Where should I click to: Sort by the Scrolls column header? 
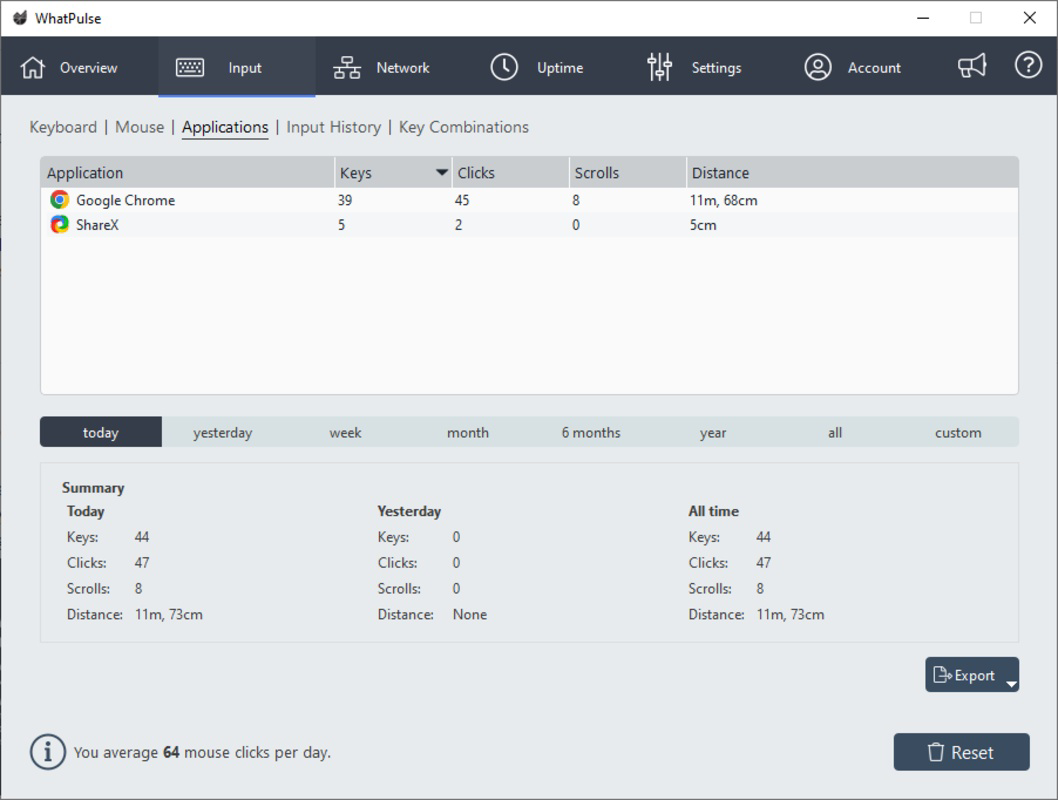pyautogui.click(x=628, y=173)
